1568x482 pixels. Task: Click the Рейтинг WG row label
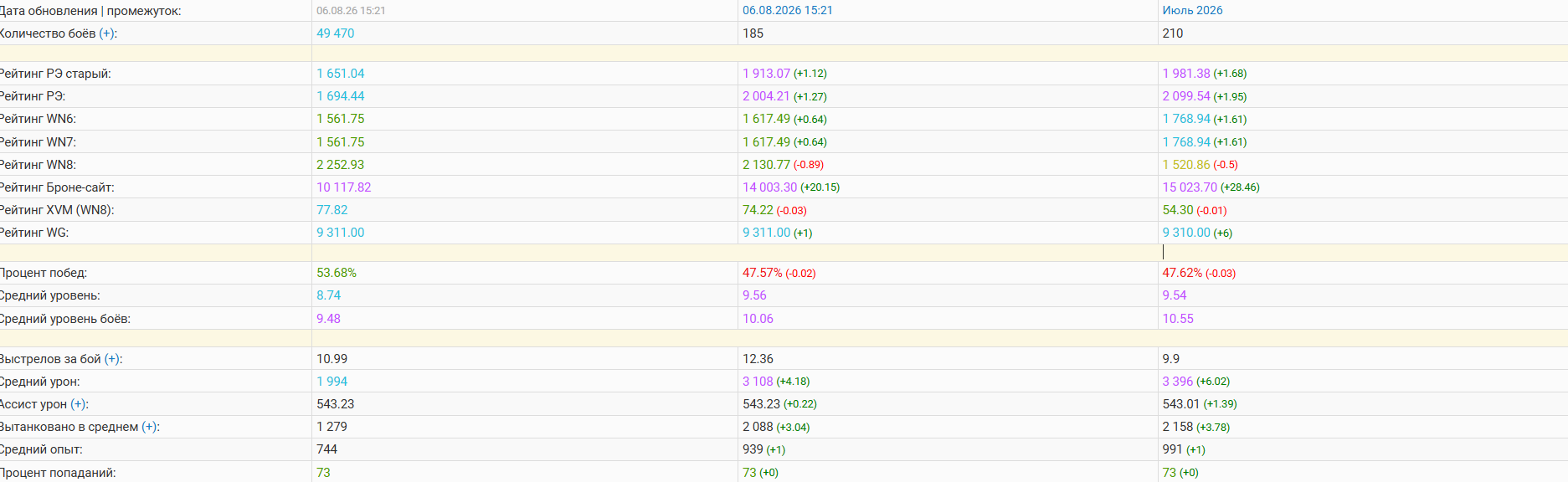(x=34, y=233)
